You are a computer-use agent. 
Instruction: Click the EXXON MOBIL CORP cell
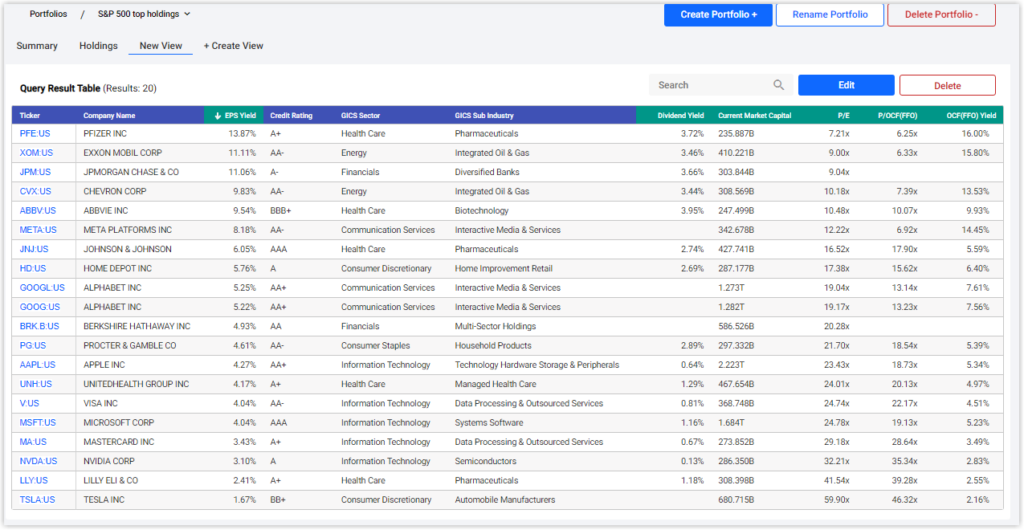(123, 153)
